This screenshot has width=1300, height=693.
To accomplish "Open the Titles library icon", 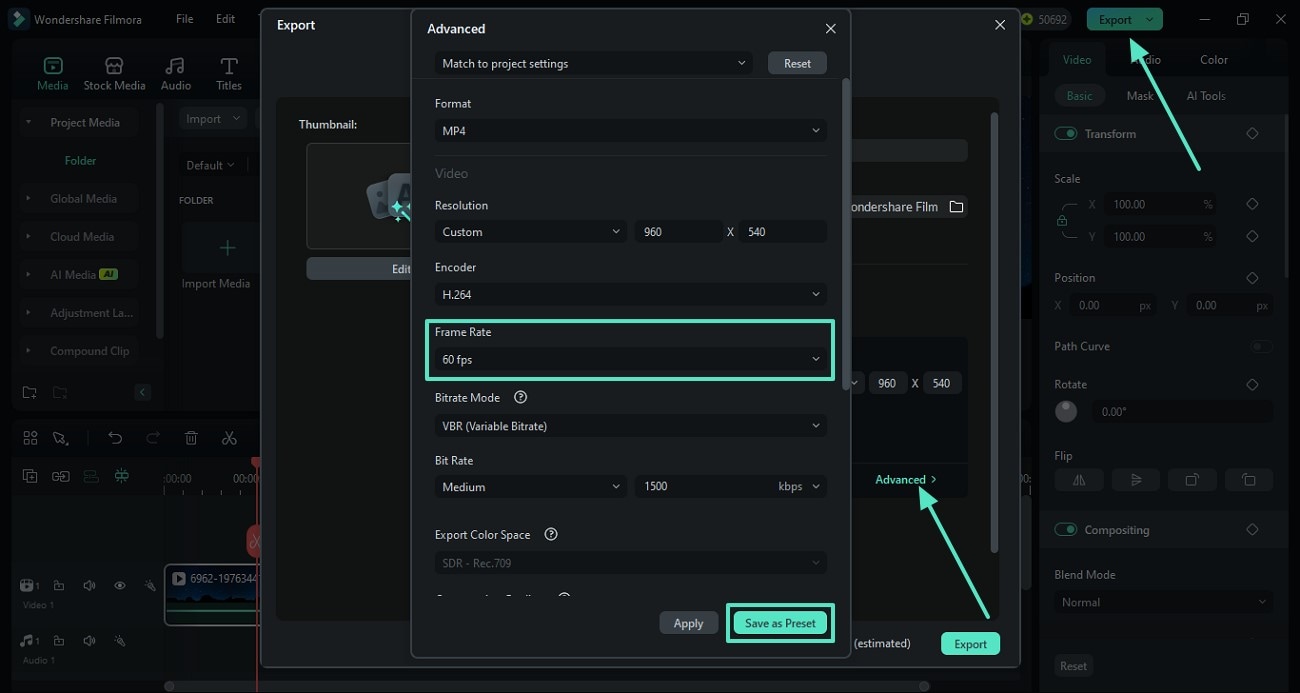I will (229, 66).
